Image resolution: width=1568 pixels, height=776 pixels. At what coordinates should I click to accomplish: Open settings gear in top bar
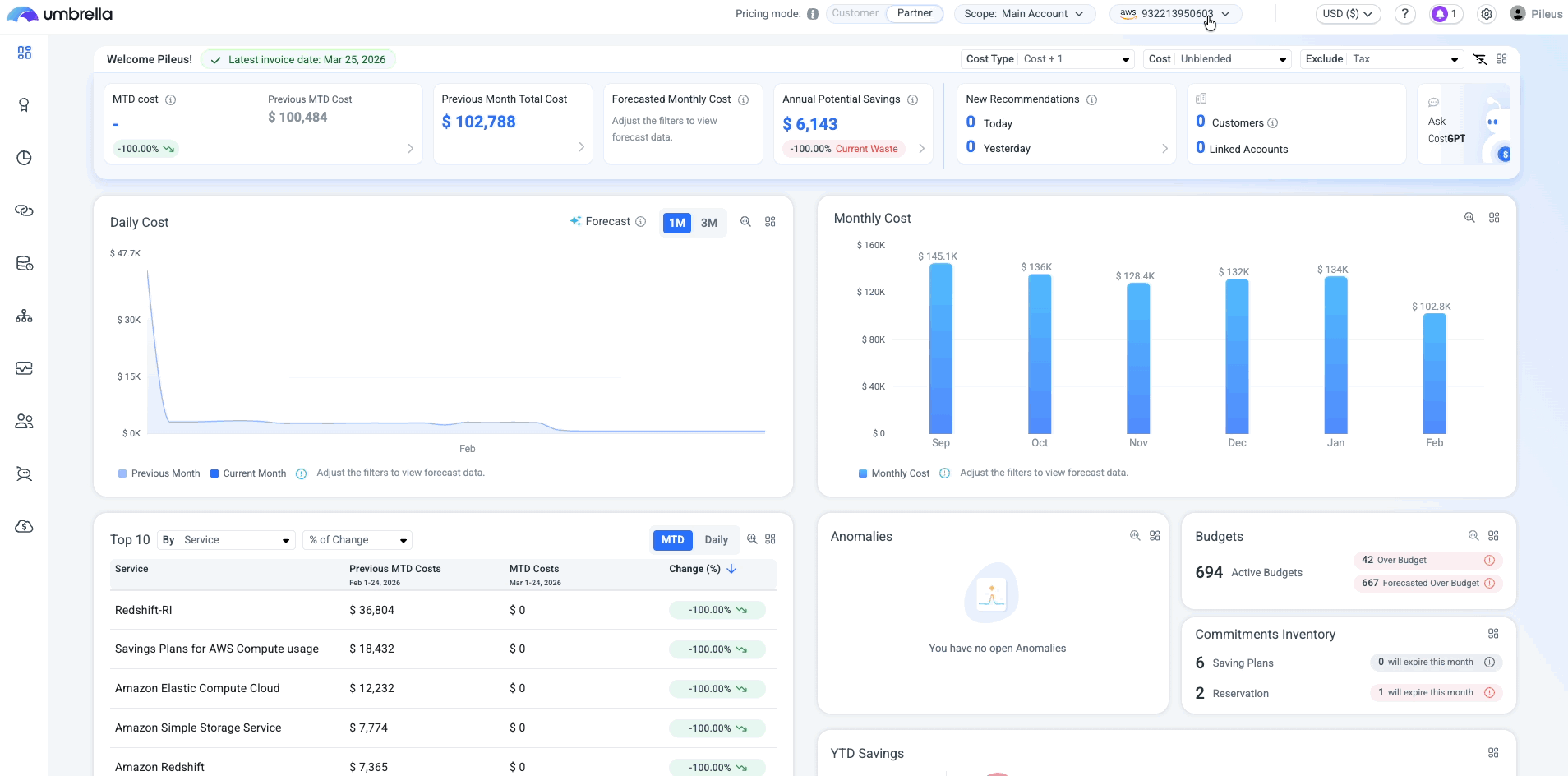click(1487, 14)
